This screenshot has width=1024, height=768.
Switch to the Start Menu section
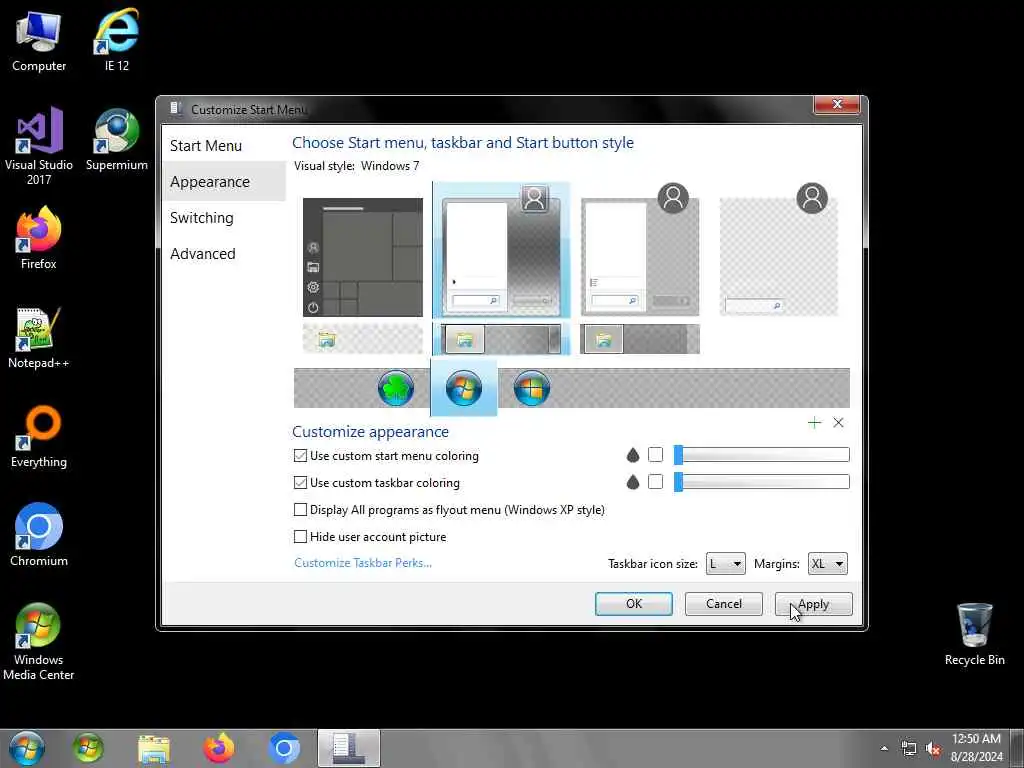pos(206,146)
